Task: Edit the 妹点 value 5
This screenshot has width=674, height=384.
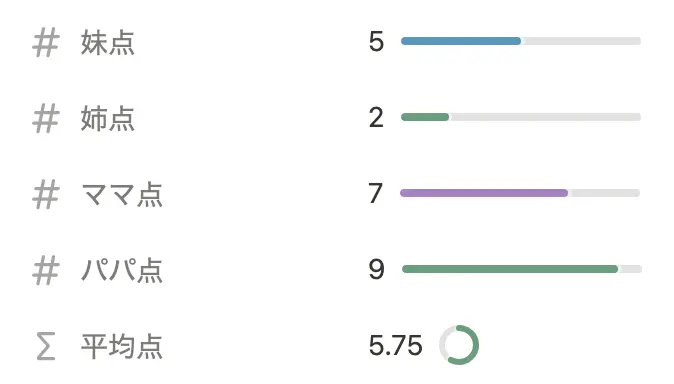Action: [376, 42]
